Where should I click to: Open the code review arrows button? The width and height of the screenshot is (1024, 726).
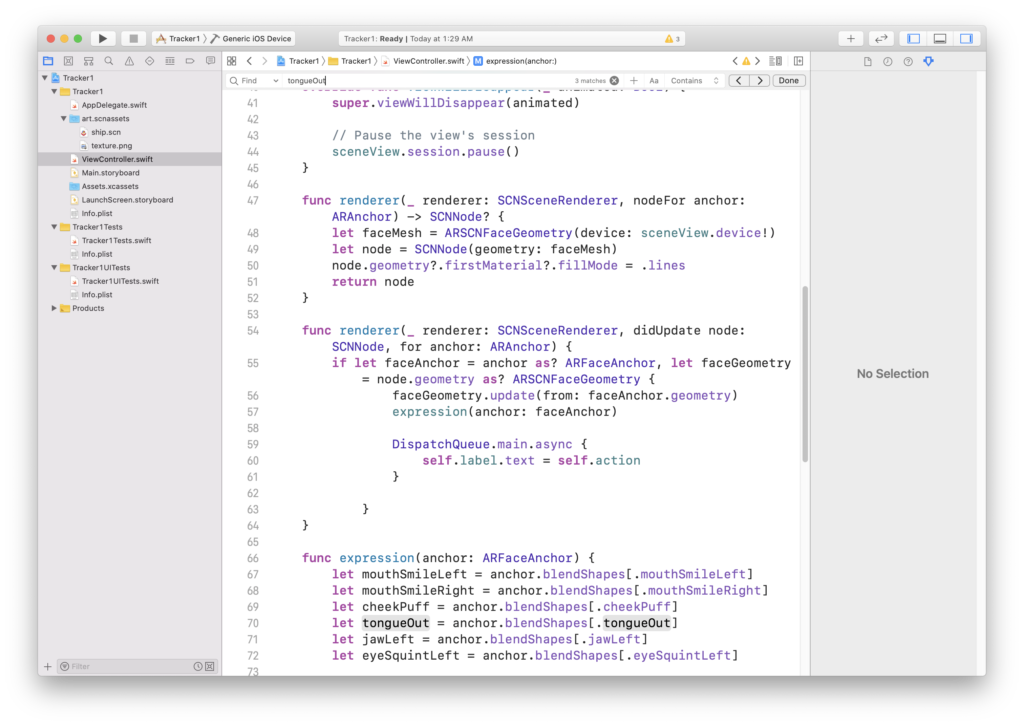[x=881, y=38]
